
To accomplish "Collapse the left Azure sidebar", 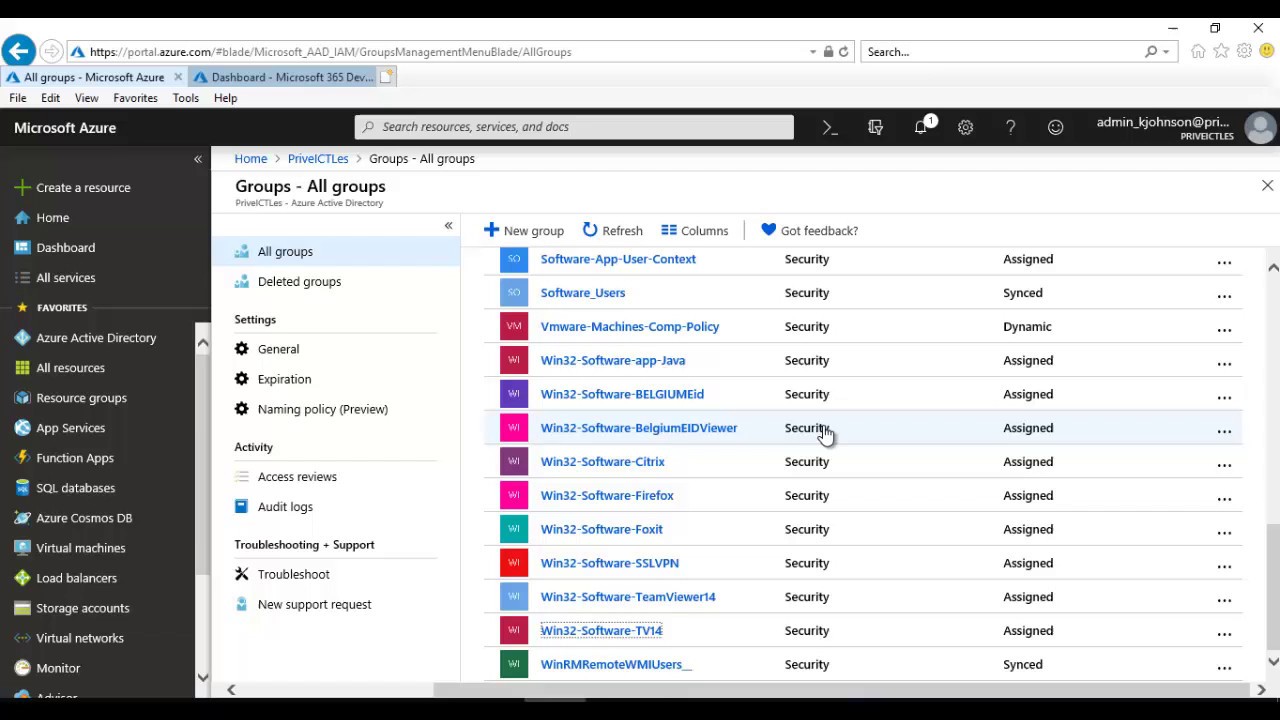I will [x=198, y=159].
